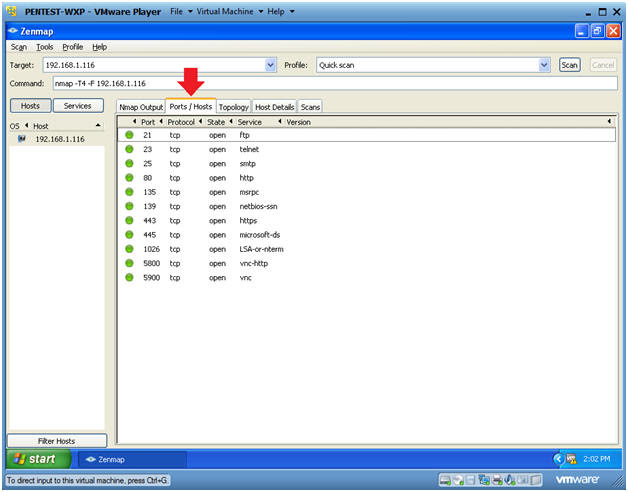Sort host list by Host column header
628x492 pixels.
pos(40,126)
